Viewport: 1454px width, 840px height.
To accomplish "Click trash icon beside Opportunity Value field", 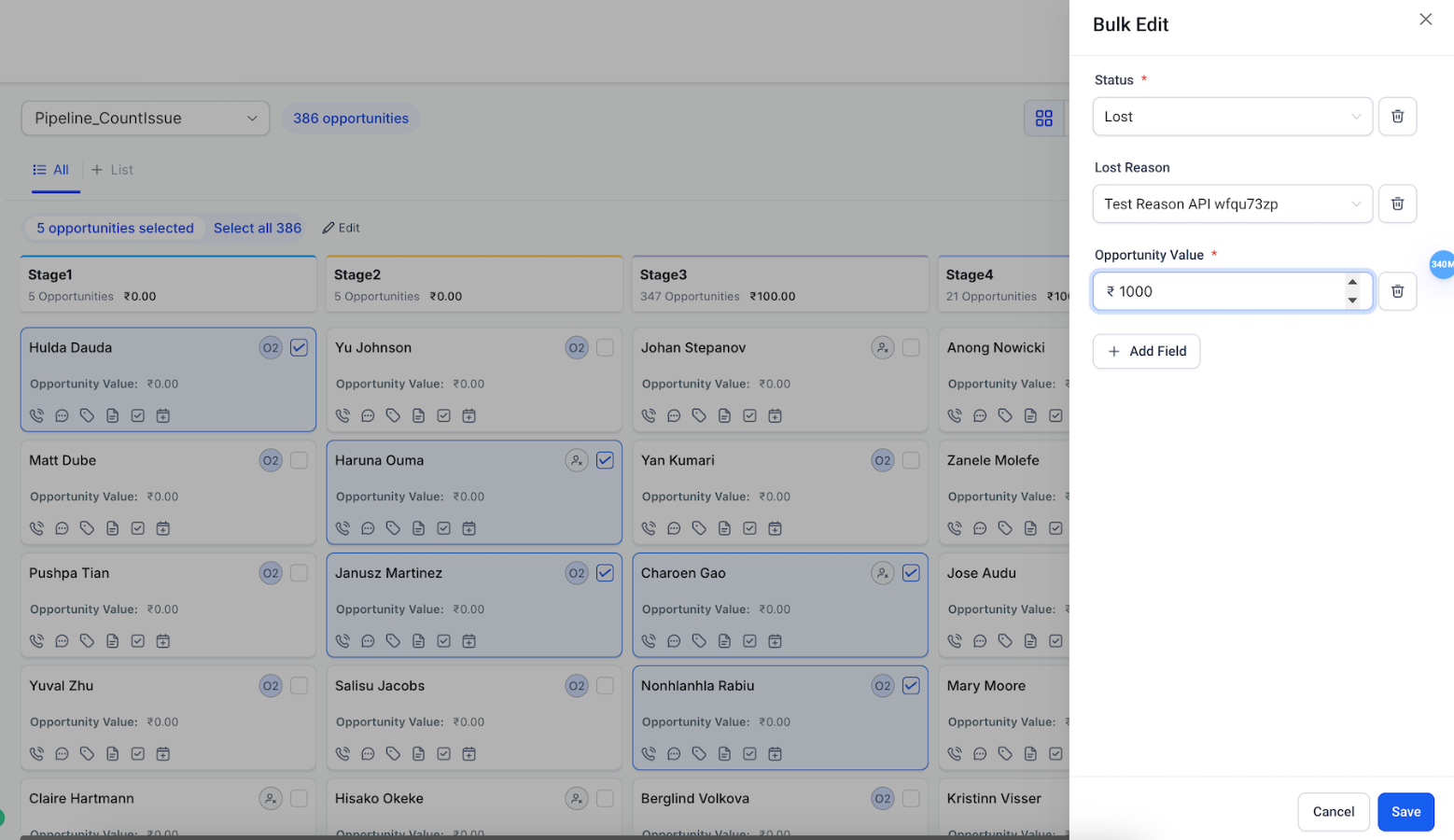I will click(1397, 291).
